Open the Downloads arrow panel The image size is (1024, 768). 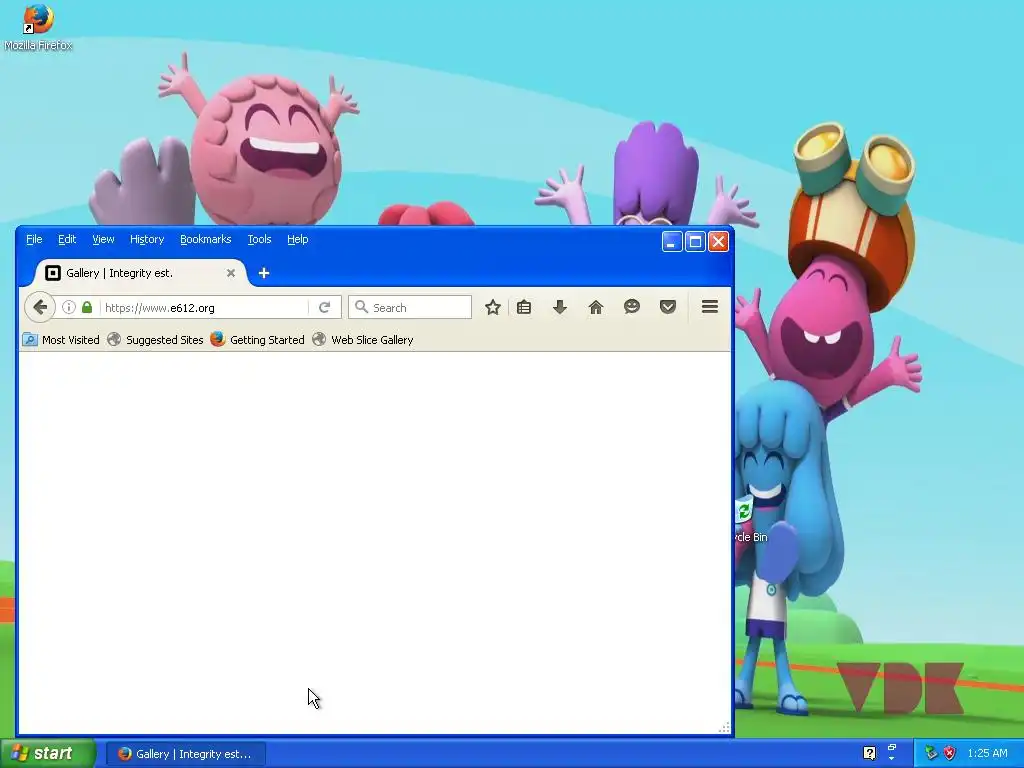[x=560, y=307]
